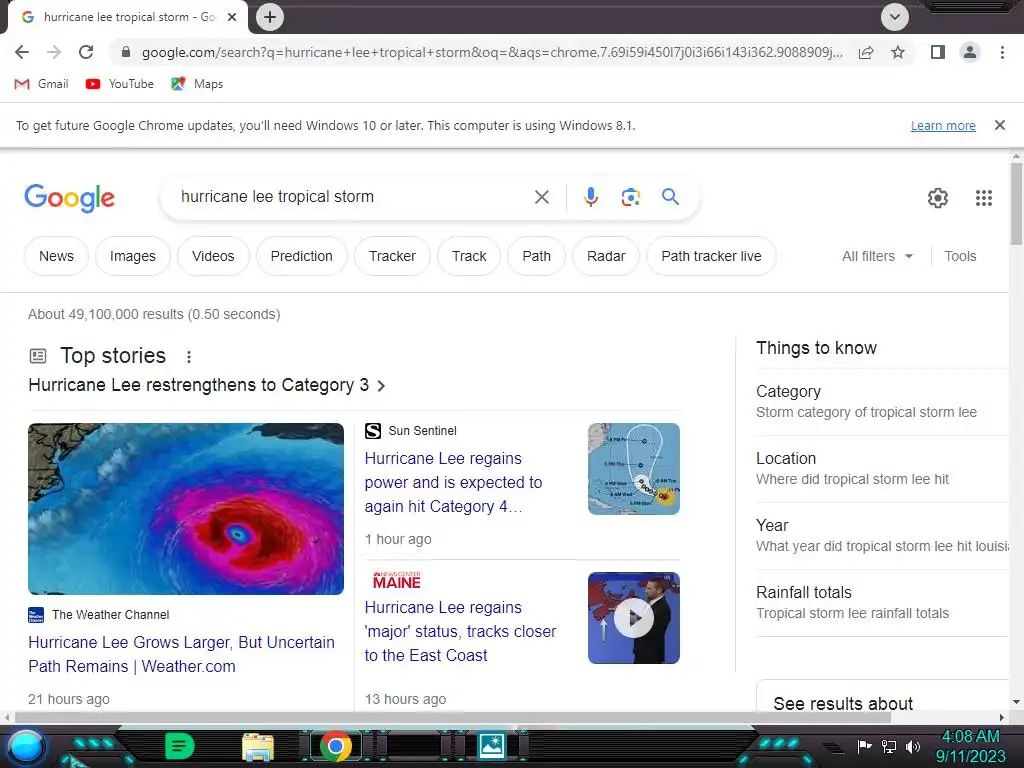Image resolution: width=1024 pixels, height=768 pixels.
Task: Close the hurricane lee tropical storm tab
Action: click(x=232, y=17)
